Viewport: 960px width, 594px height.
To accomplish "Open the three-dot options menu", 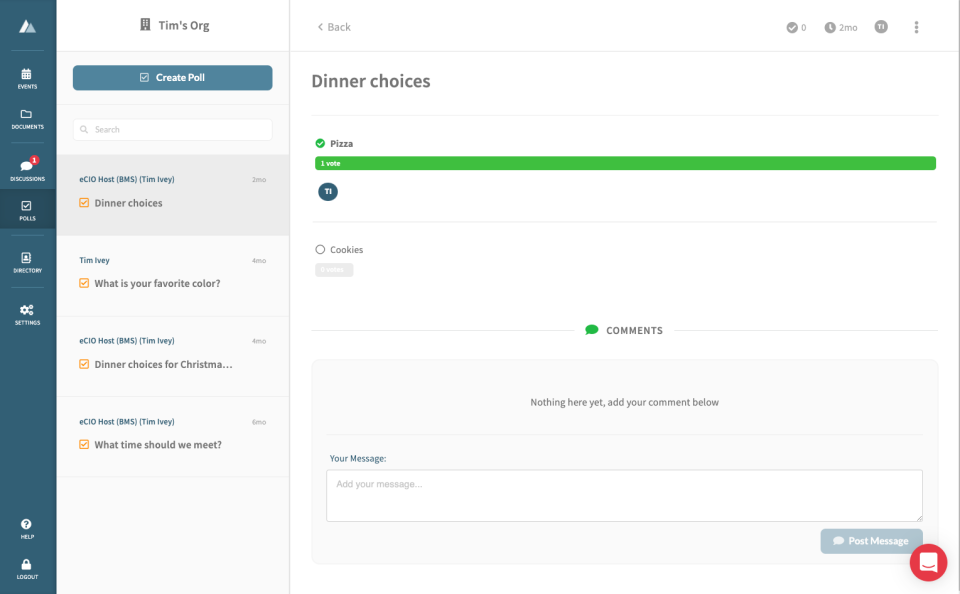I will point(916,27).
